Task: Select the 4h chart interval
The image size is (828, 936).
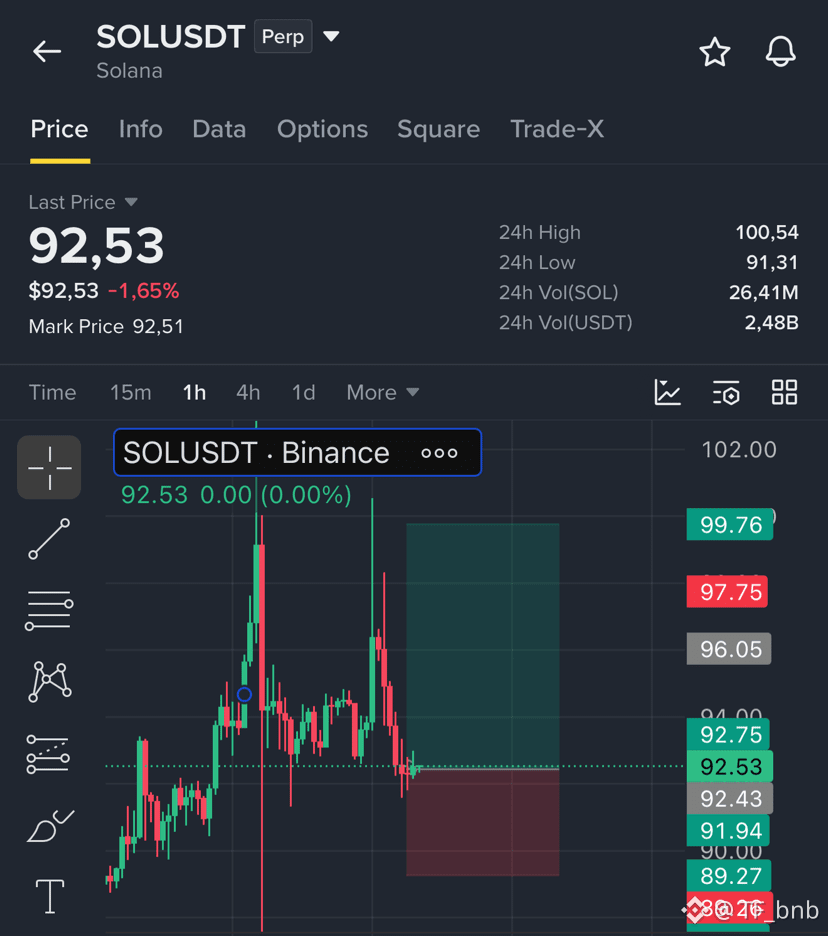Action: point(248,392)
